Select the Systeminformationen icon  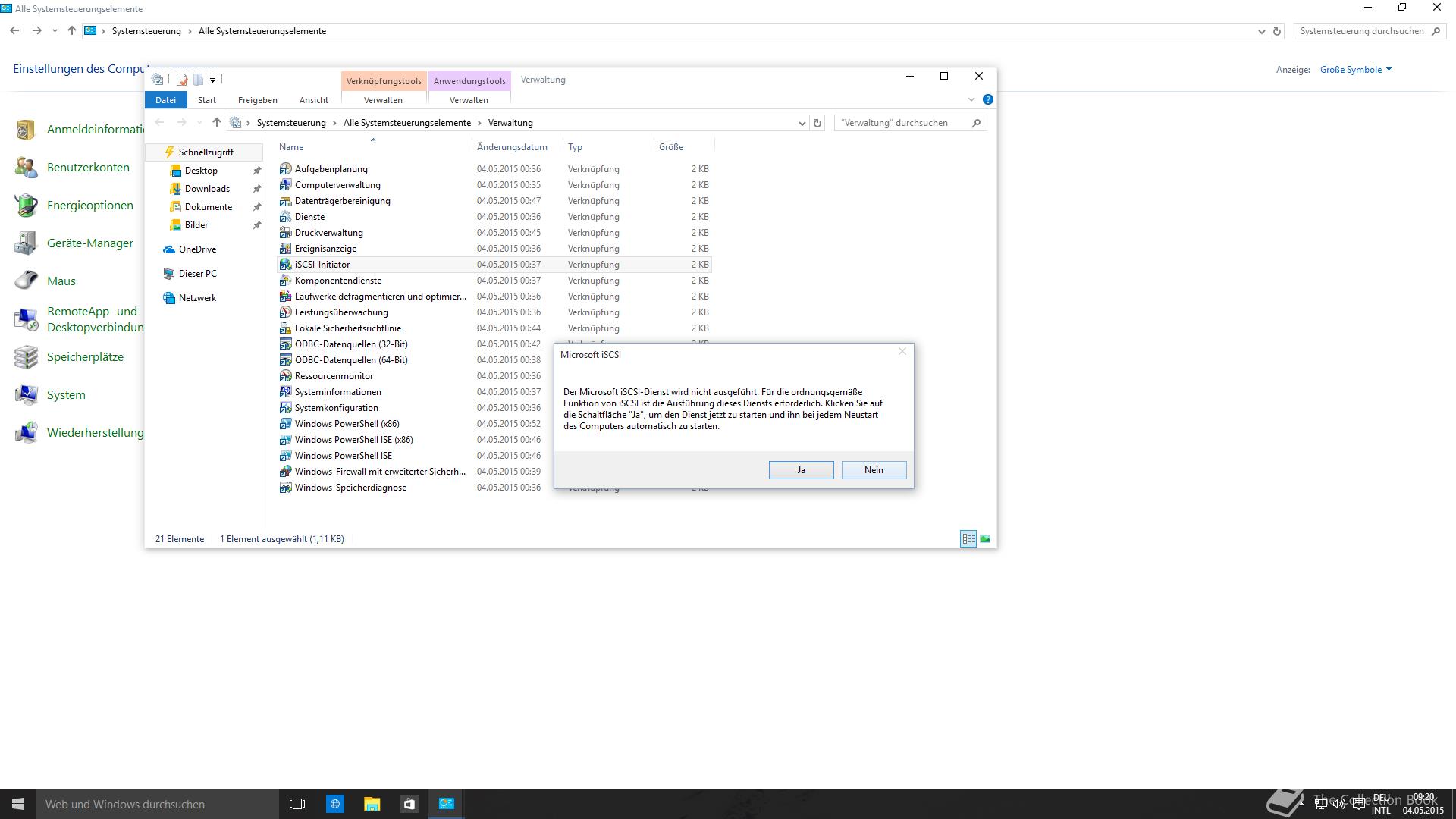click(x=285, y=392)
